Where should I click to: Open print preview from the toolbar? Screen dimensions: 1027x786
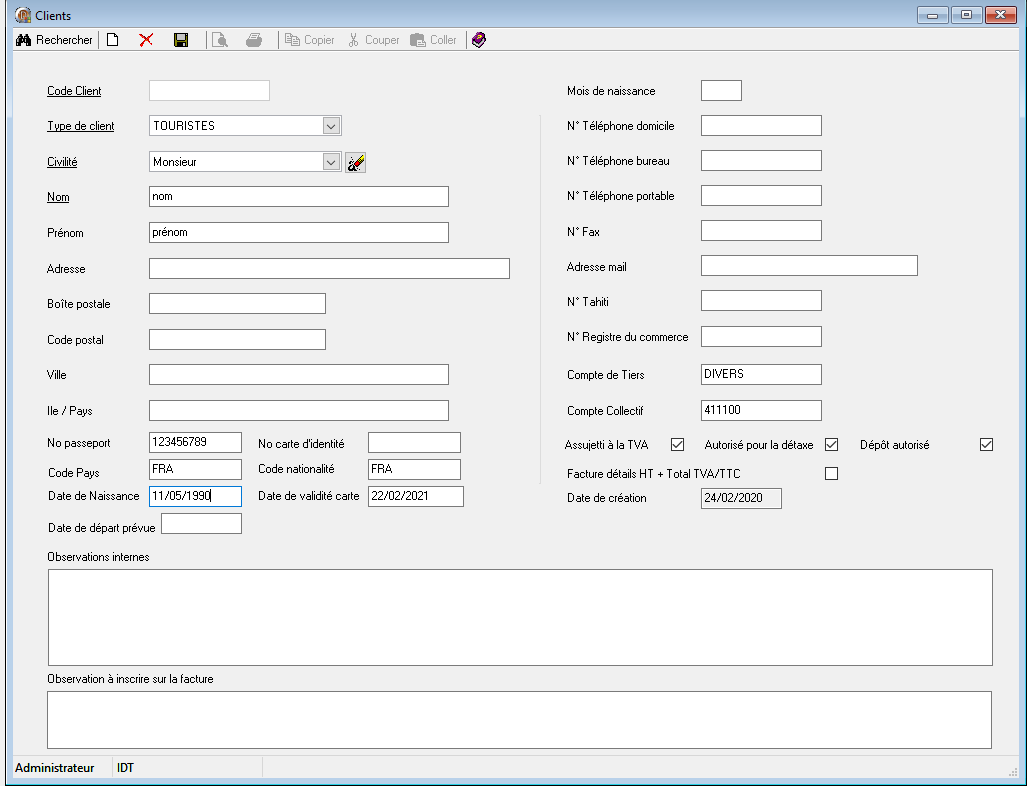click(x=220, y=40)
